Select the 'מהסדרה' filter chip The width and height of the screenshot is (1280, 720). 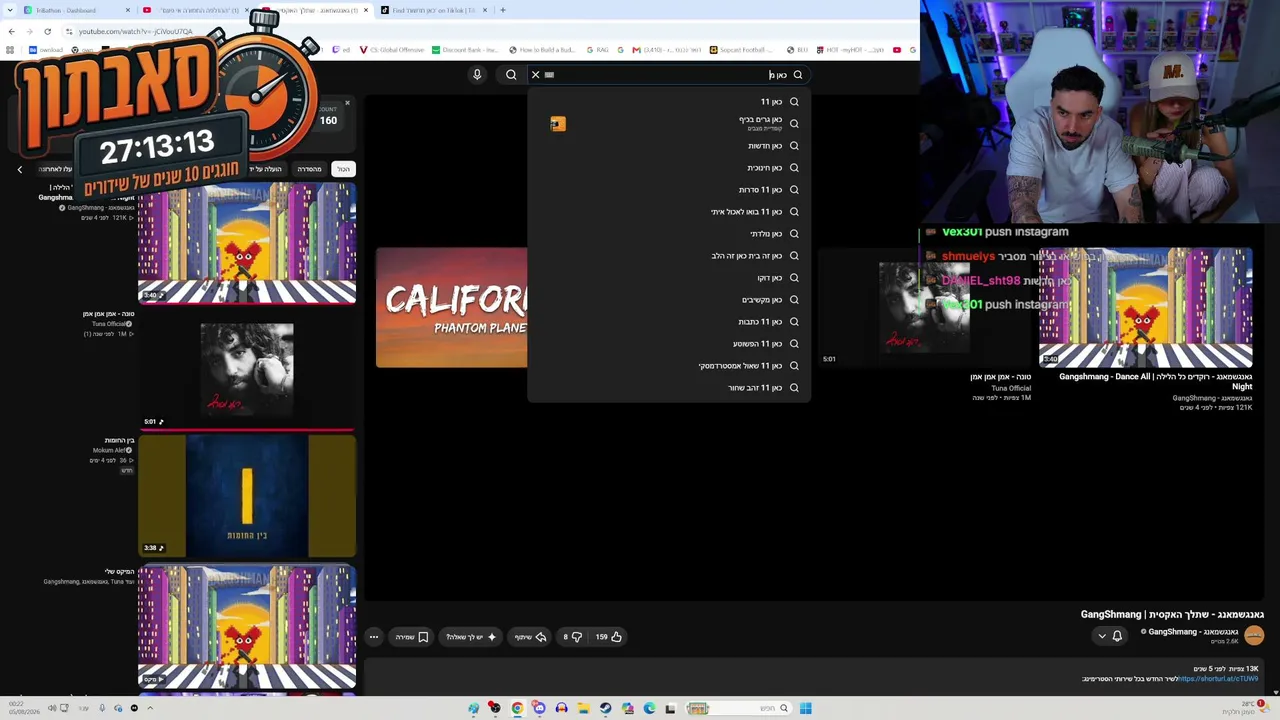click(x=310, y=169)
